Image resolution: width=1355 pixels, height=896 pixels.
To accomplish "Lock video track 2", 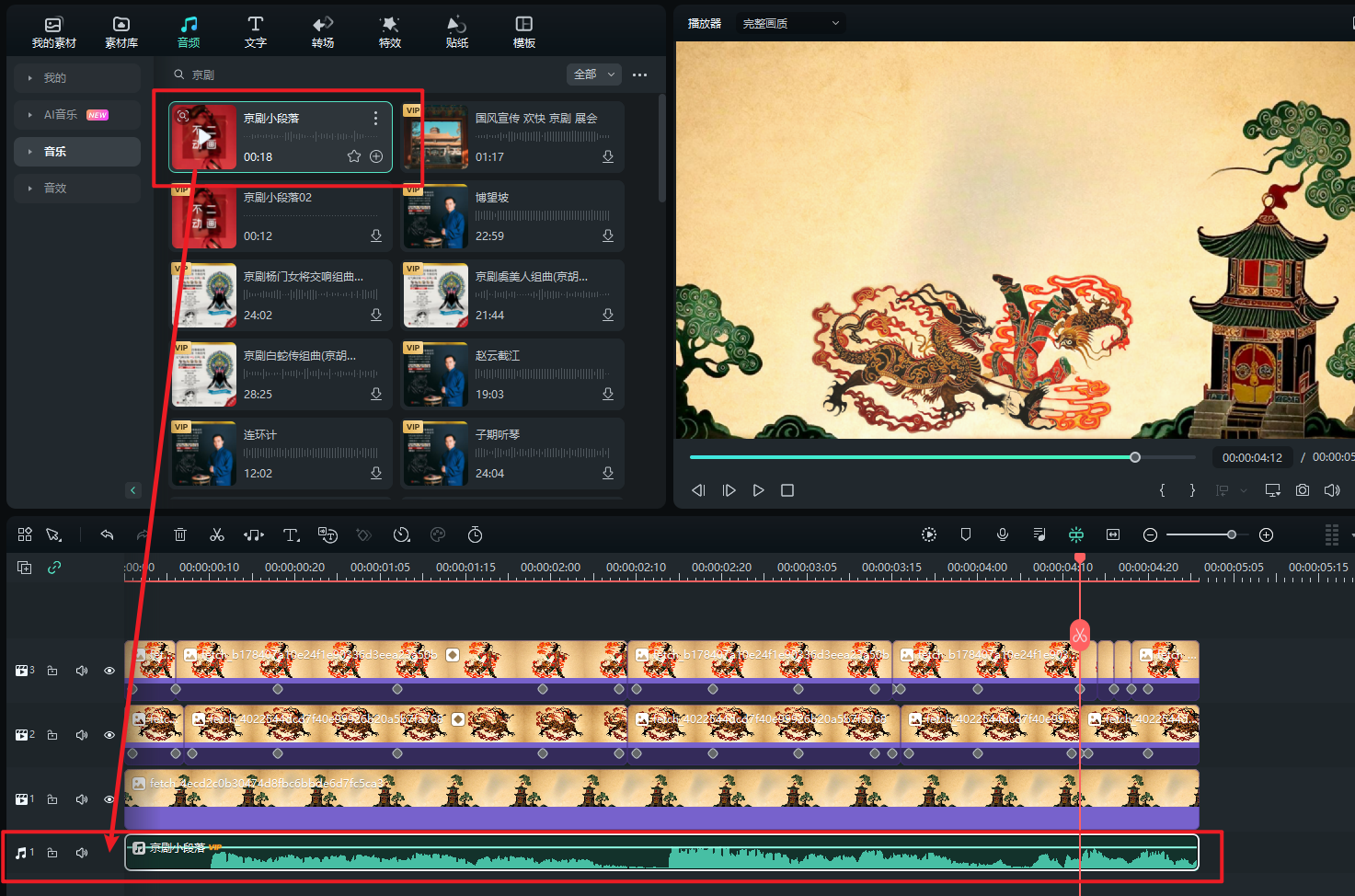I will coord(52,735).
